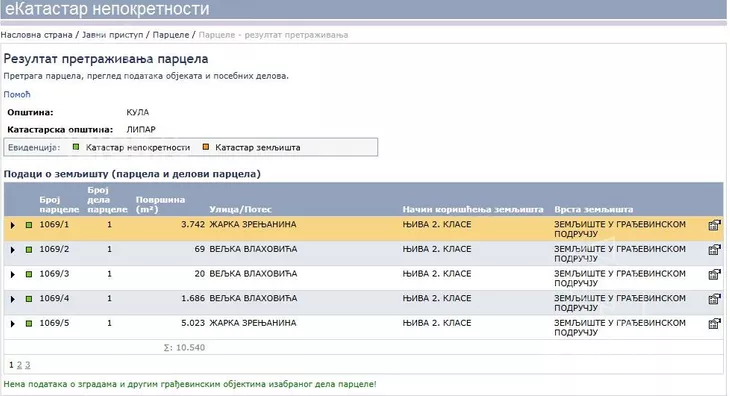
Task: Click green status square of parcel 1069/2
Action: tap(29, 250)
